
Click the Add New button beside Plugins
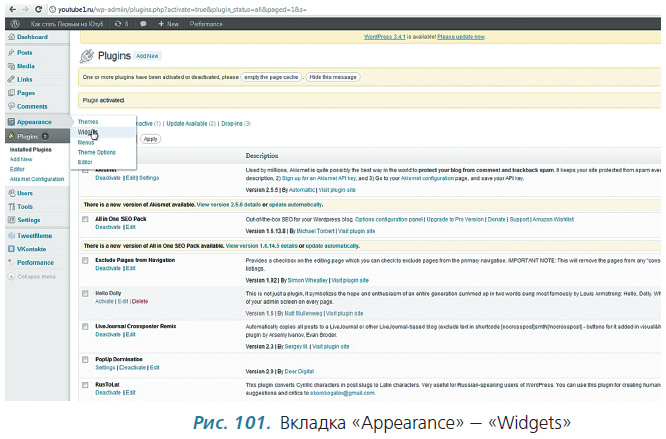click(x=147, y=56)
